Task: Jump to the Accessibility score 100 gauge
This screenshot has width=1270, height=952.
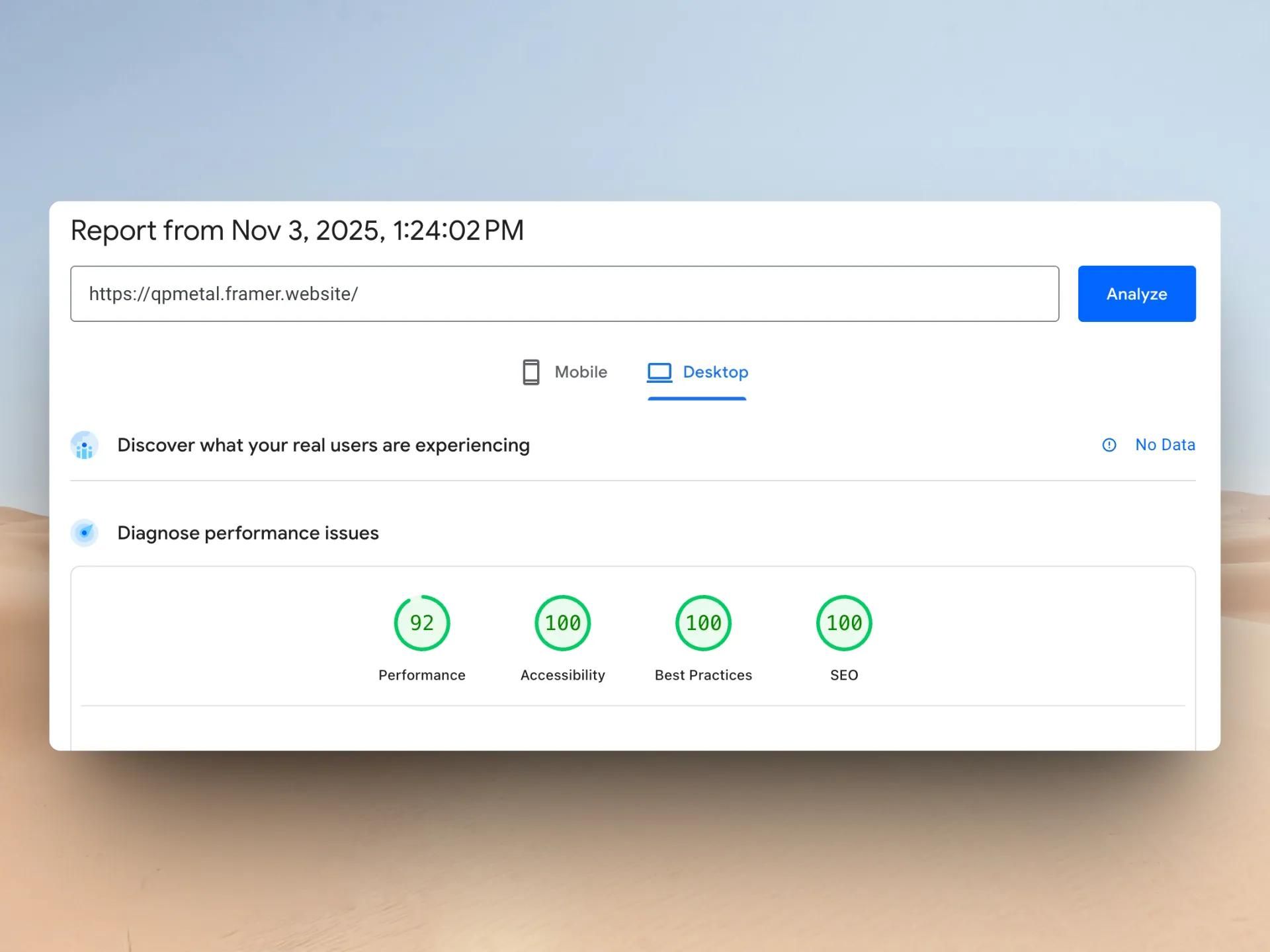Action: pos(563,623)
